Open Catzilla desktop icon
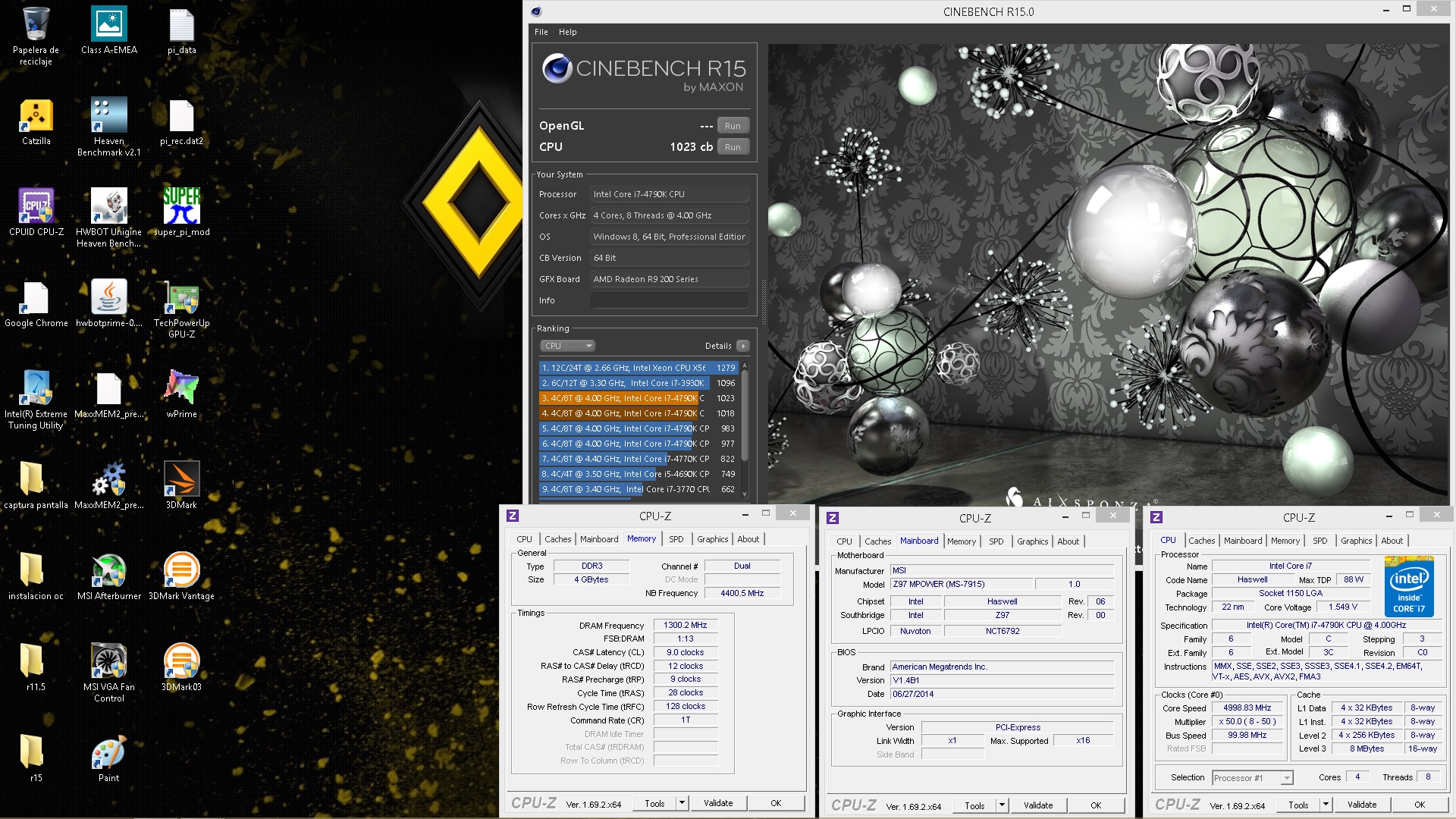1456x819 pixels. [x=36, y=116]
